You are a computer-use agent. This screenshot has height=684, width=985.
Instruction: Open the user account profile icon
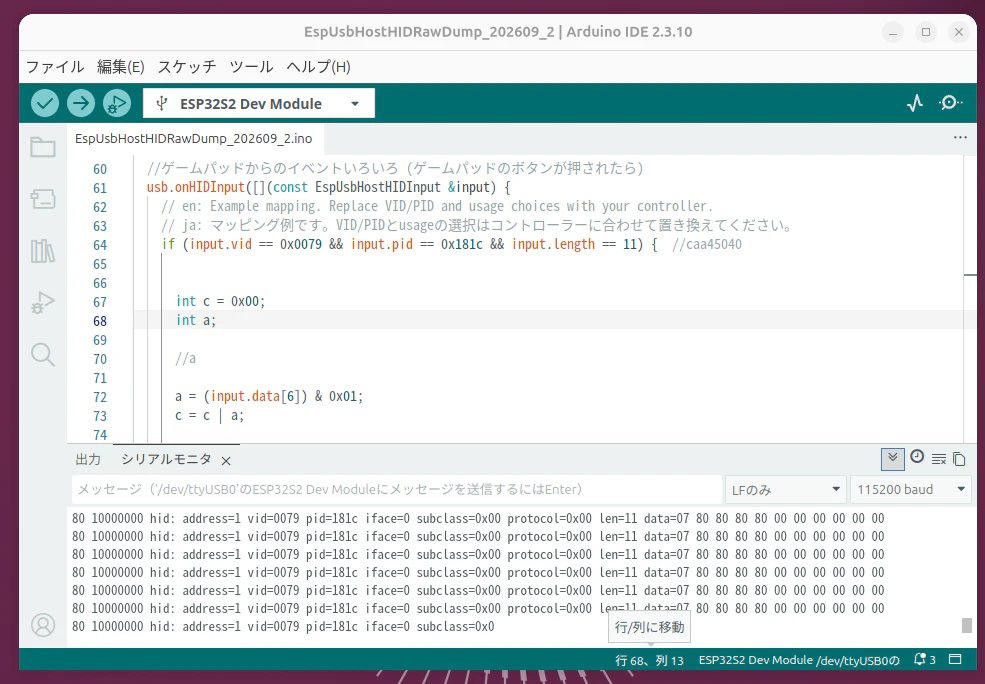tap(43, 625)
